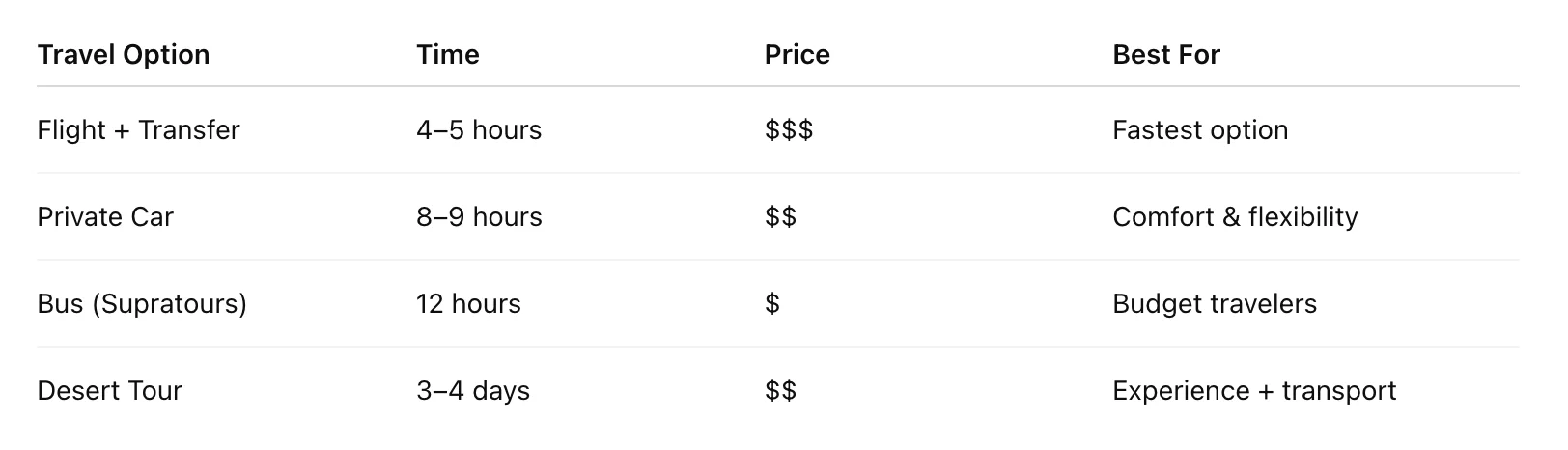Click the Comfort & flexibility cell

pyautogui.click(x=1235, y=217)
